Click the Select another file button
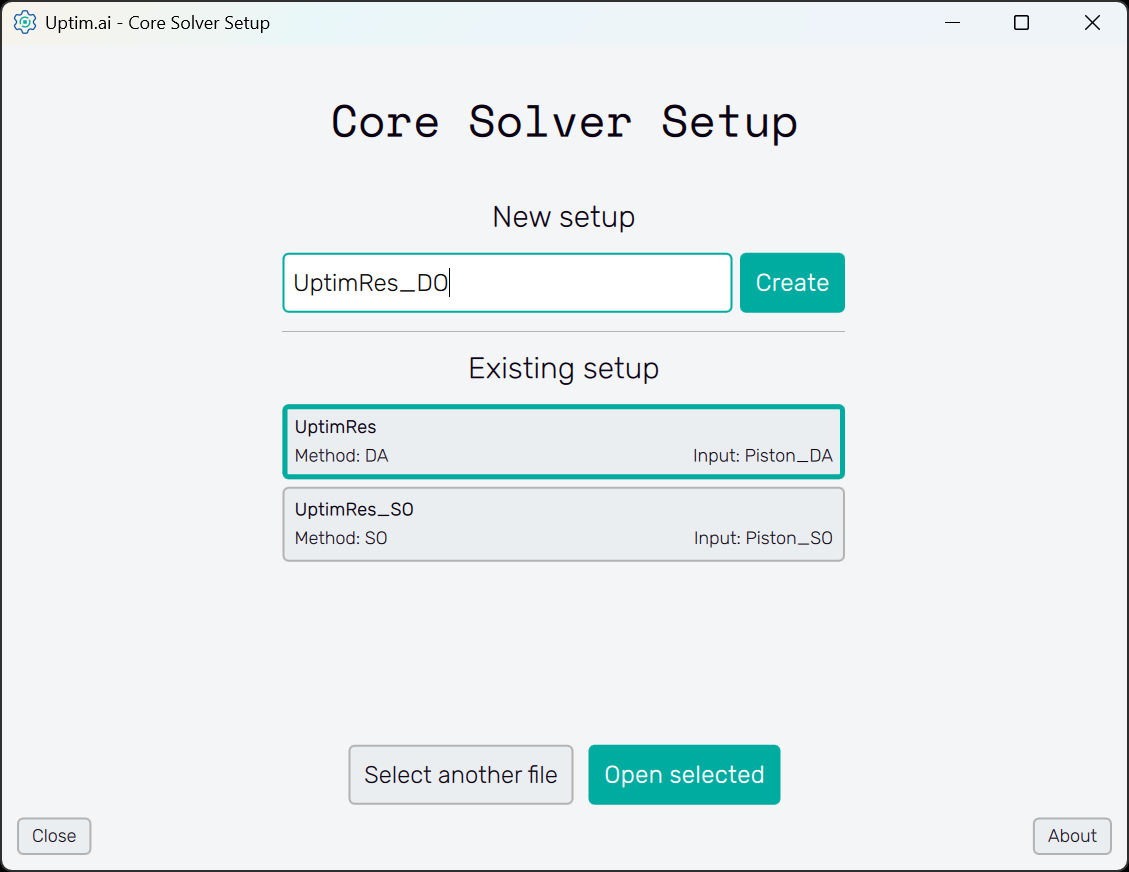The height and width of the screenshot is (872, 1129). (x=461, y=775)
